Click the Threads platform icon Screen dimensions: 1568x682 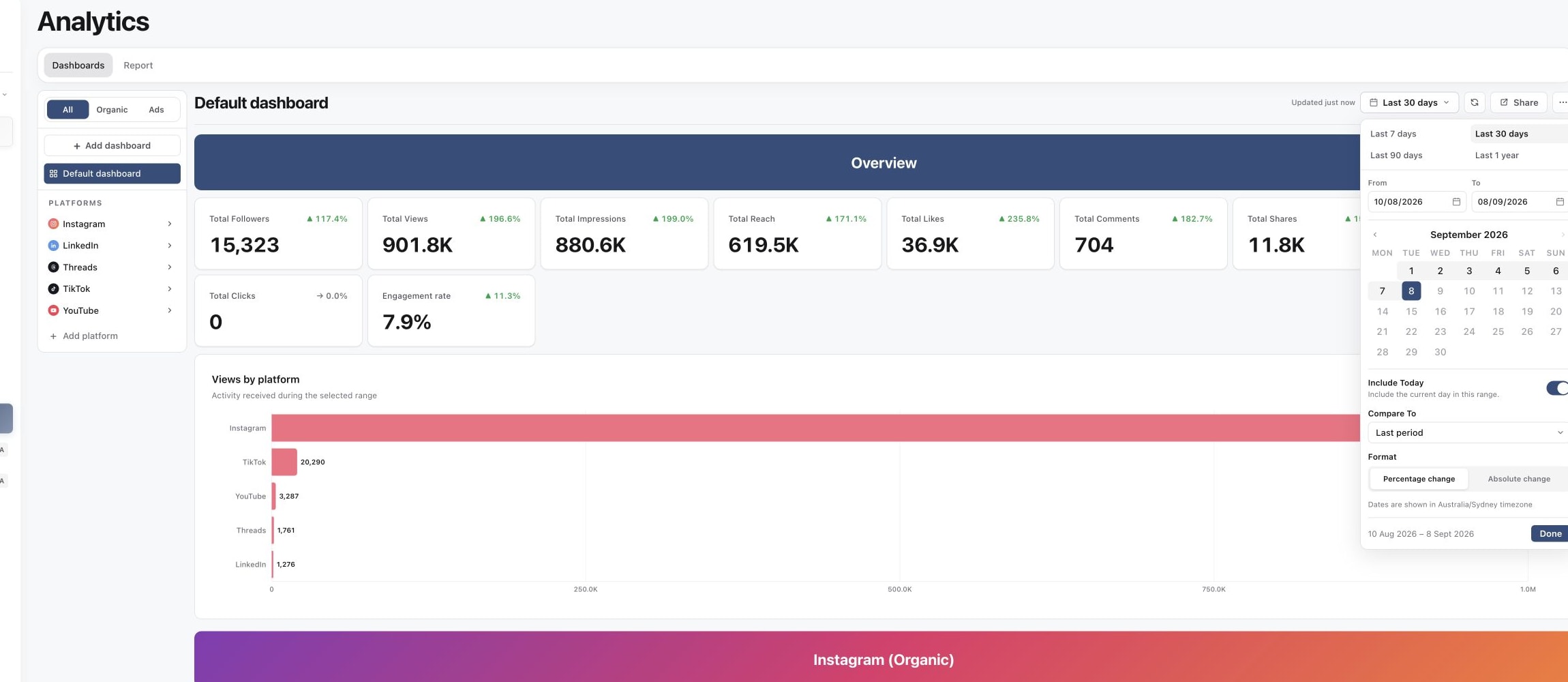(x=53, y=267)
